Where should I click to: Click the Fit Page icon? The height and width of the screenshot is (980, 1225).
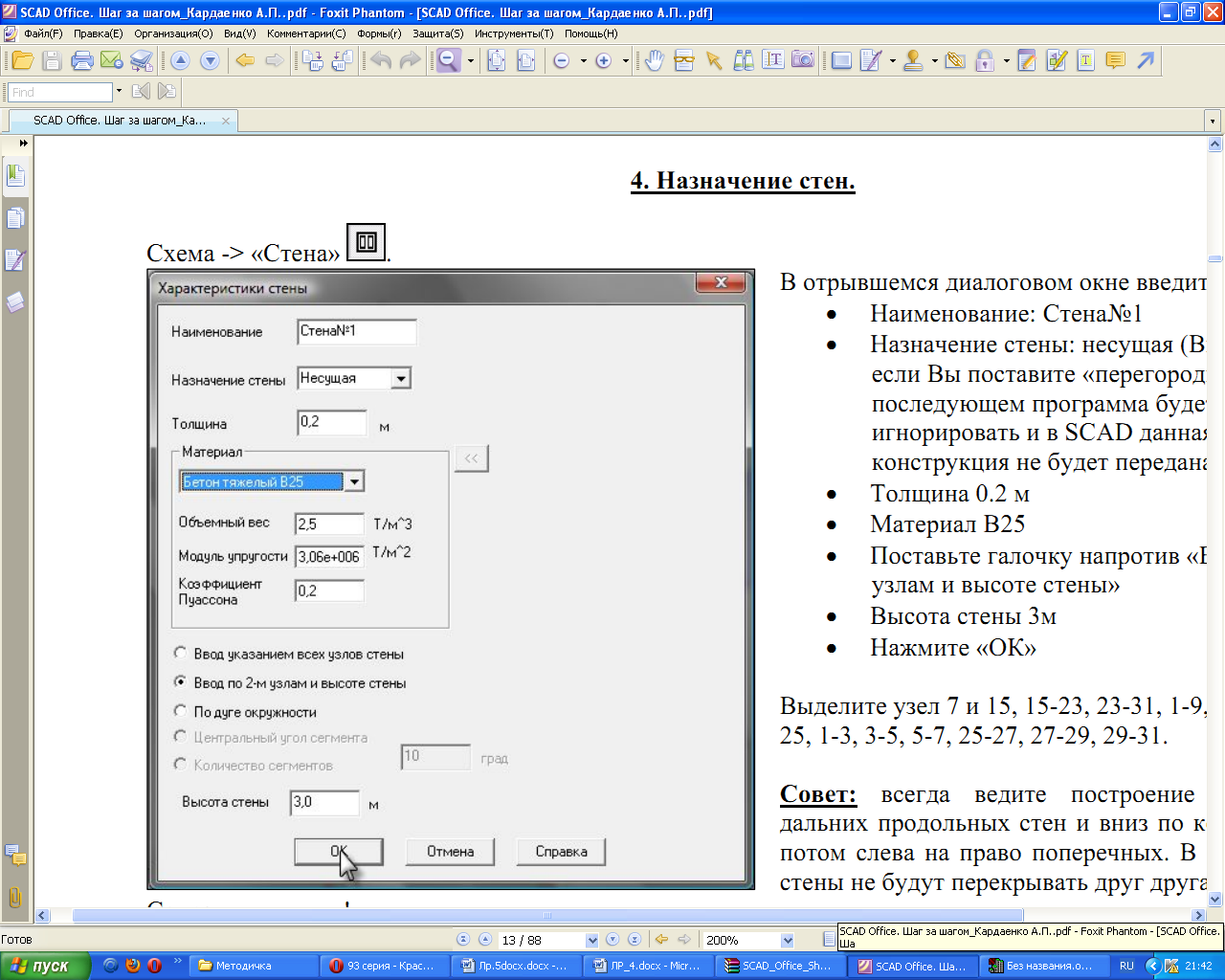[x=497, y=61]
